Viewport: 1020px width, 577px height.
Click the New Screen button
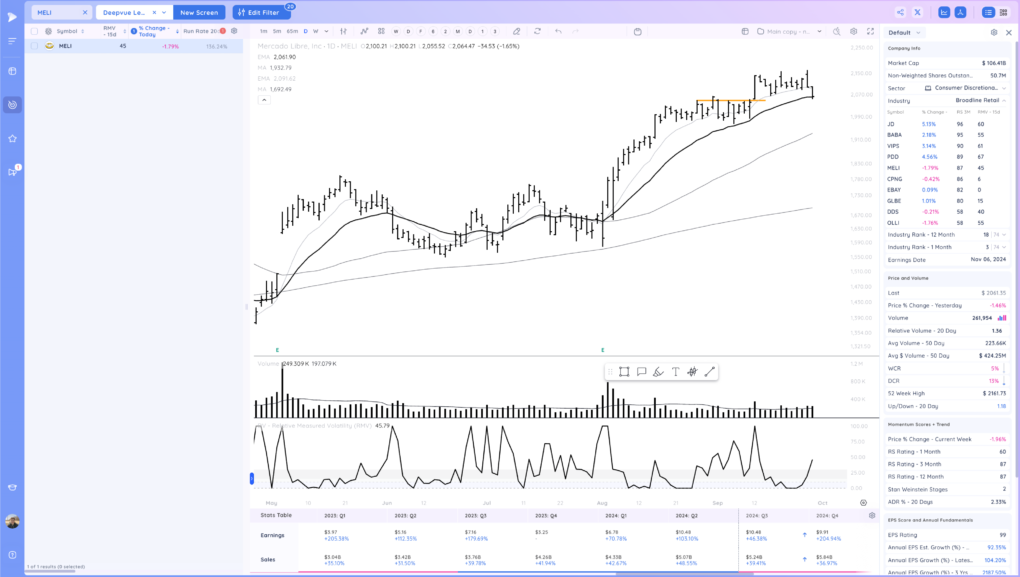(x=199, y=12)
